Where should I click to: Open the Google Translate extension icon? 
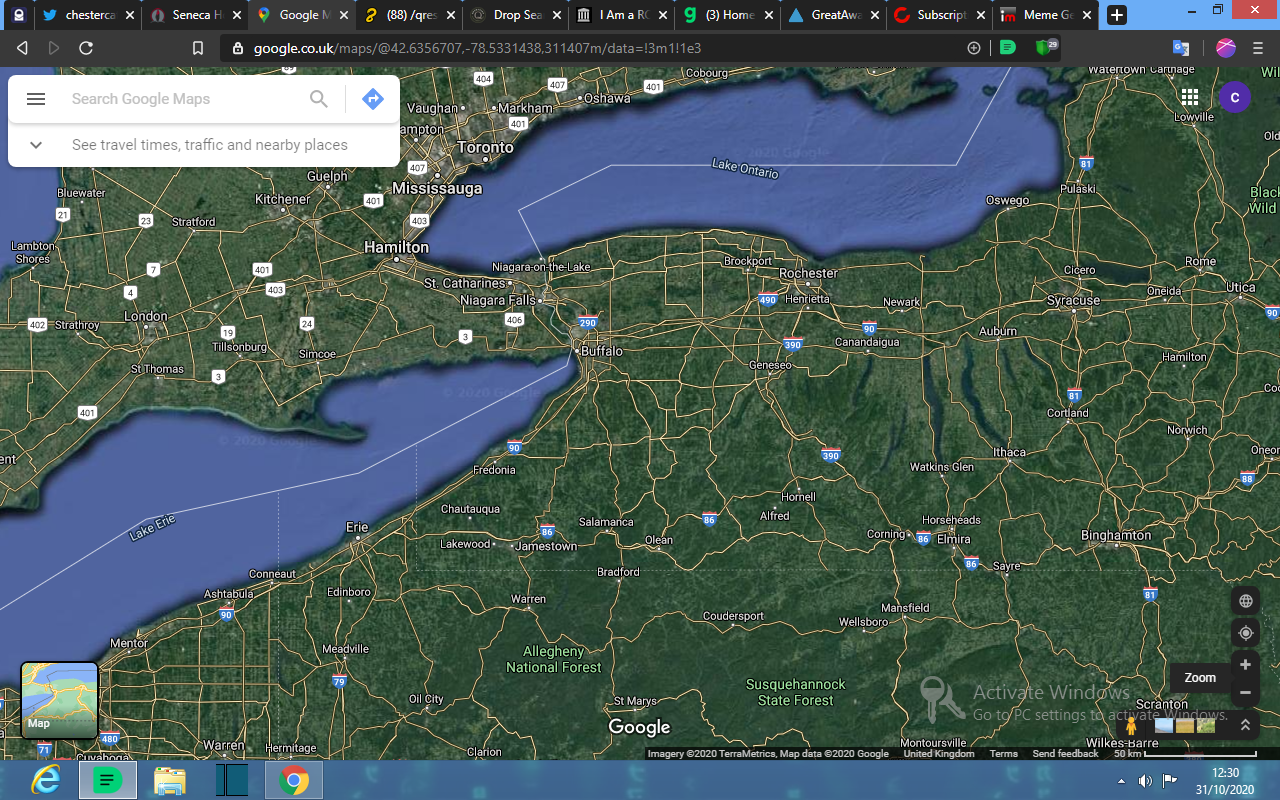point(1181,48)
